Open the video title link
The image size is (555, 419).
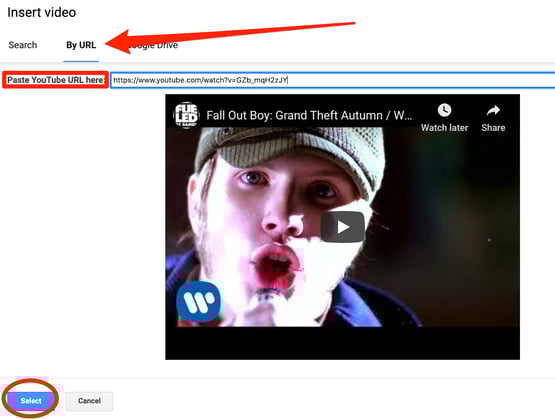coord(309,115)
